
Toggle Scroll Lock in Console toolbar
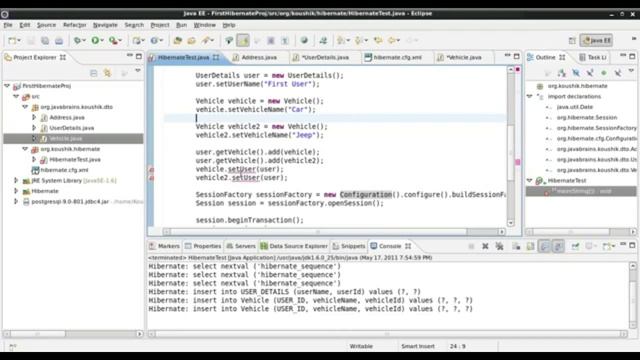point(530,246)
